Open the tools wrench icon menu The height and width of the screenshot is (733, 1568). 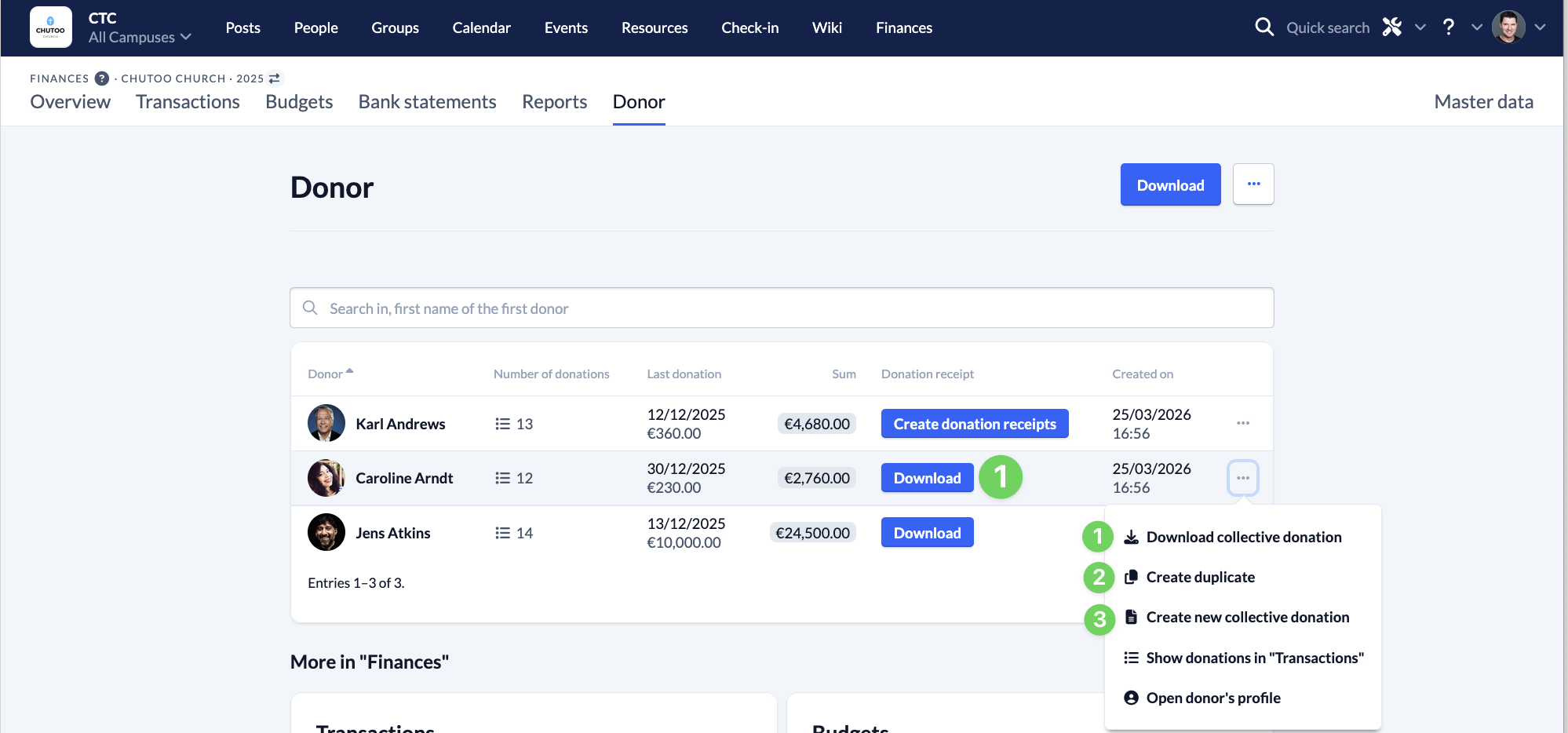[1392, 27]
